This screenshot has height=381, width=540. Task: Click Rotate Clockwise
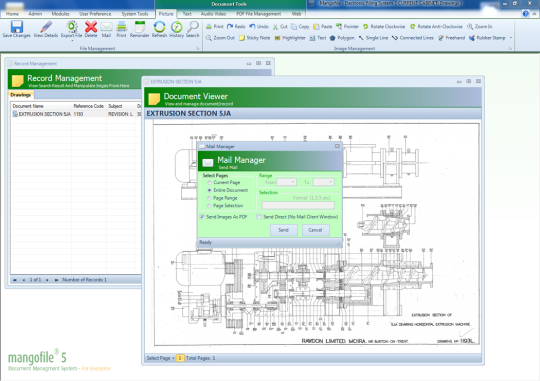tap(384, 27)
